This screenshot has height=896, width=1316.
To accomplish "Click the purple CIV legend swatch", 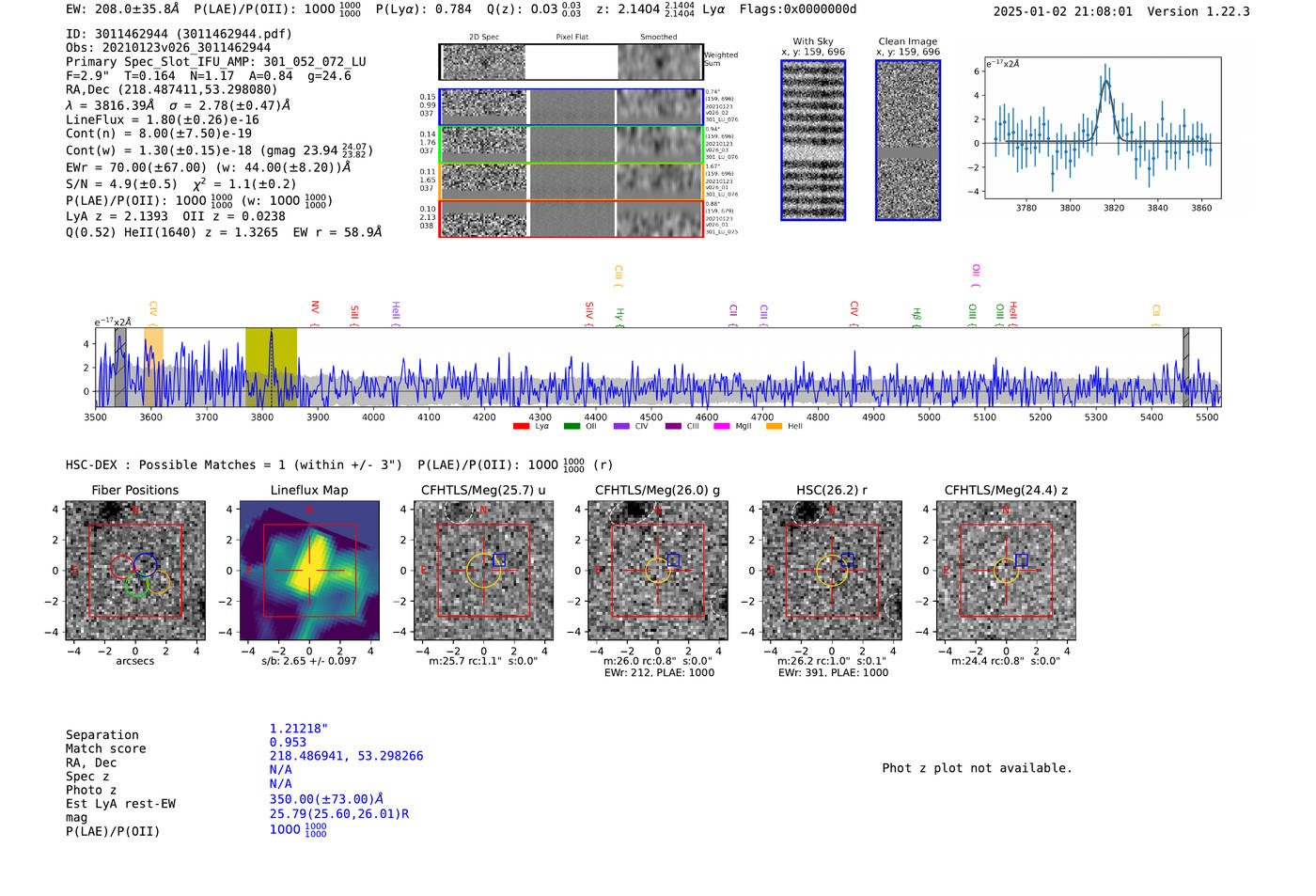I will pyautogui.click(x=621, y=427).
